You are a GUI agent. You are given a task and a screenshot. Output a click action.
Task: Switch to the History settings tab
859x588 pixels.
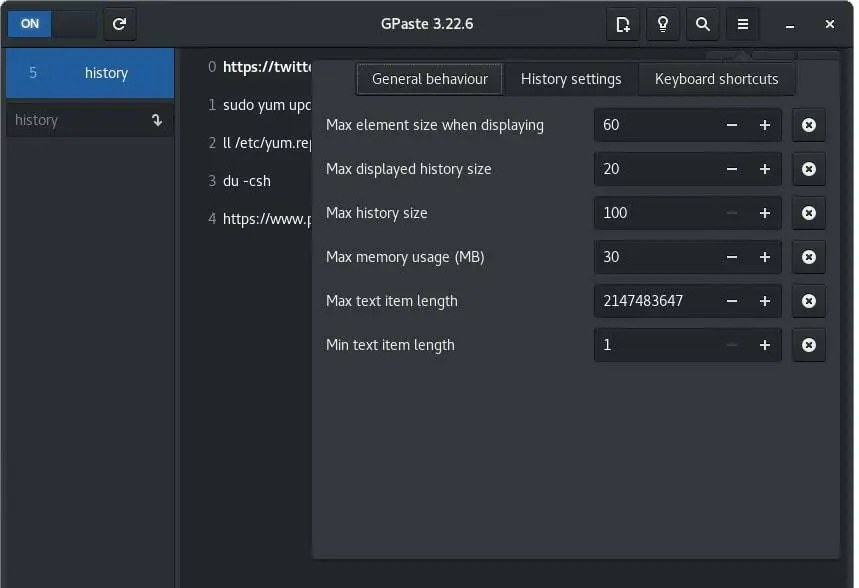tap(570, 79)
